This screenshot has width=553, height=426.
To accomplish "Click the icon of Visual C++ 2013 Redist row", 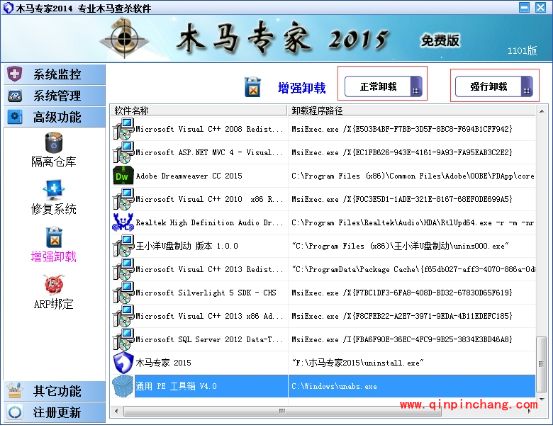I will click(123, 269).
